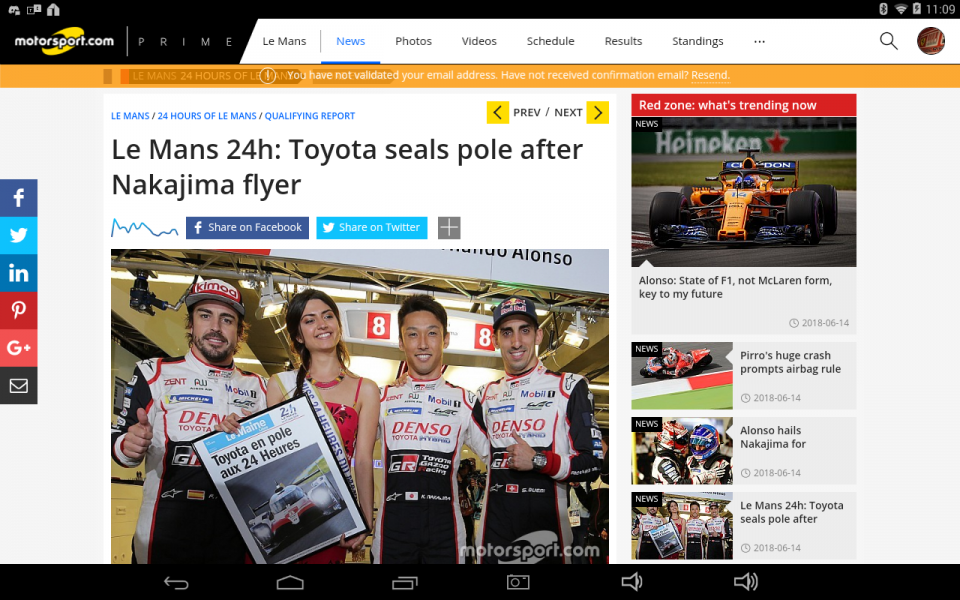Open LE MANS breadcrumb link

(130, 116)
